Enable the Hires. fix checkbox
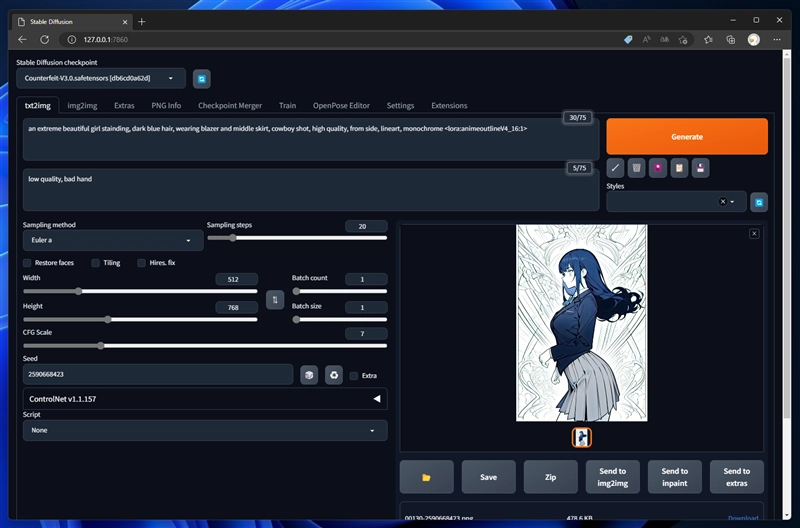 click(141, 263)
